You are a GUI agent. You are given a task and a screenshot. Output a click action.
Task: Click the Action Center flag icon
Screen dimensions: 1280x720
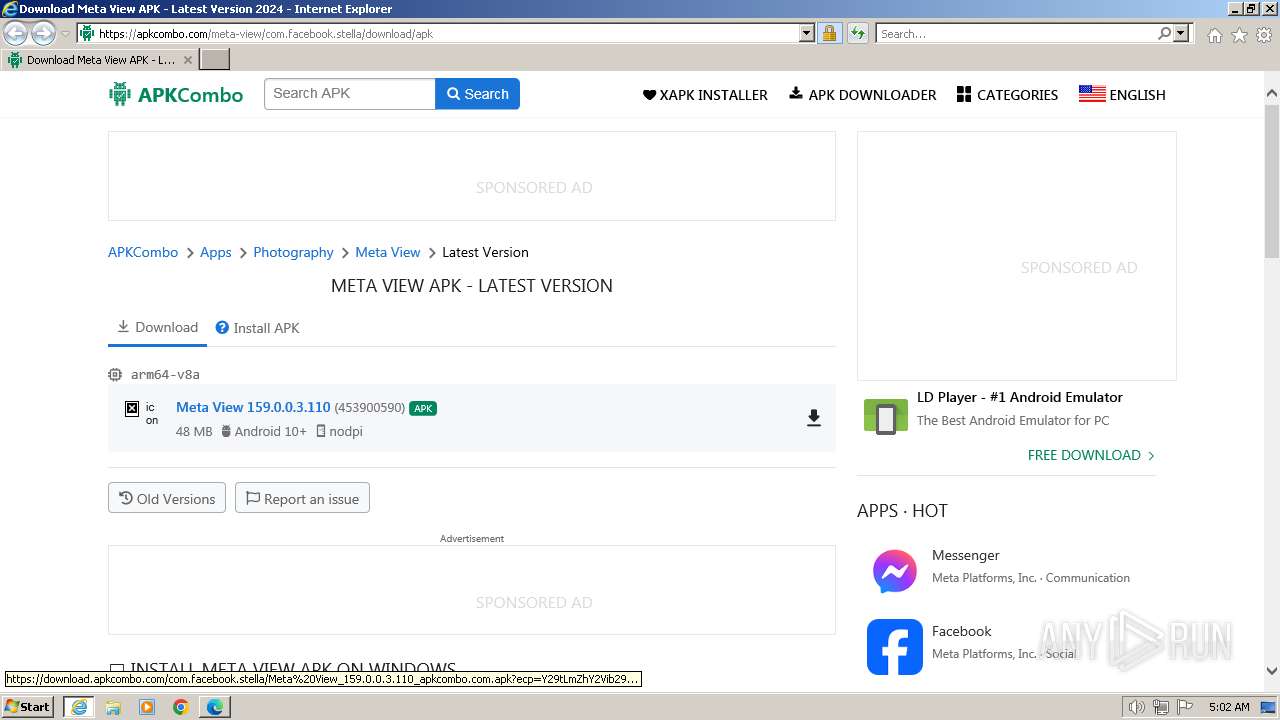point(1185,707)
